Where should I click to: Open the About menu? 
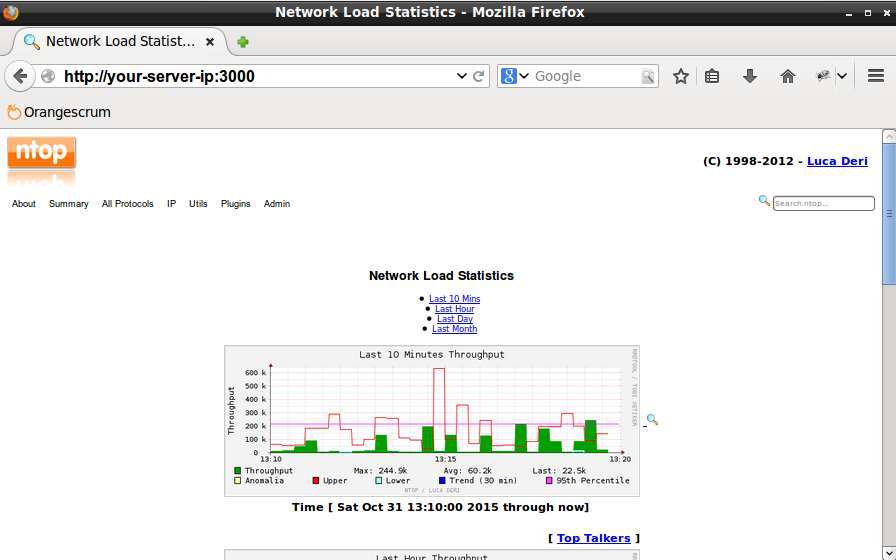click(23, 204)
